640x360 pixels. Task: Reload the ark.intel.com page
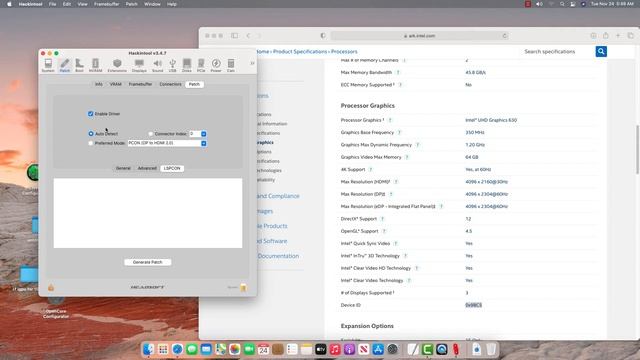tap(505, 36)
